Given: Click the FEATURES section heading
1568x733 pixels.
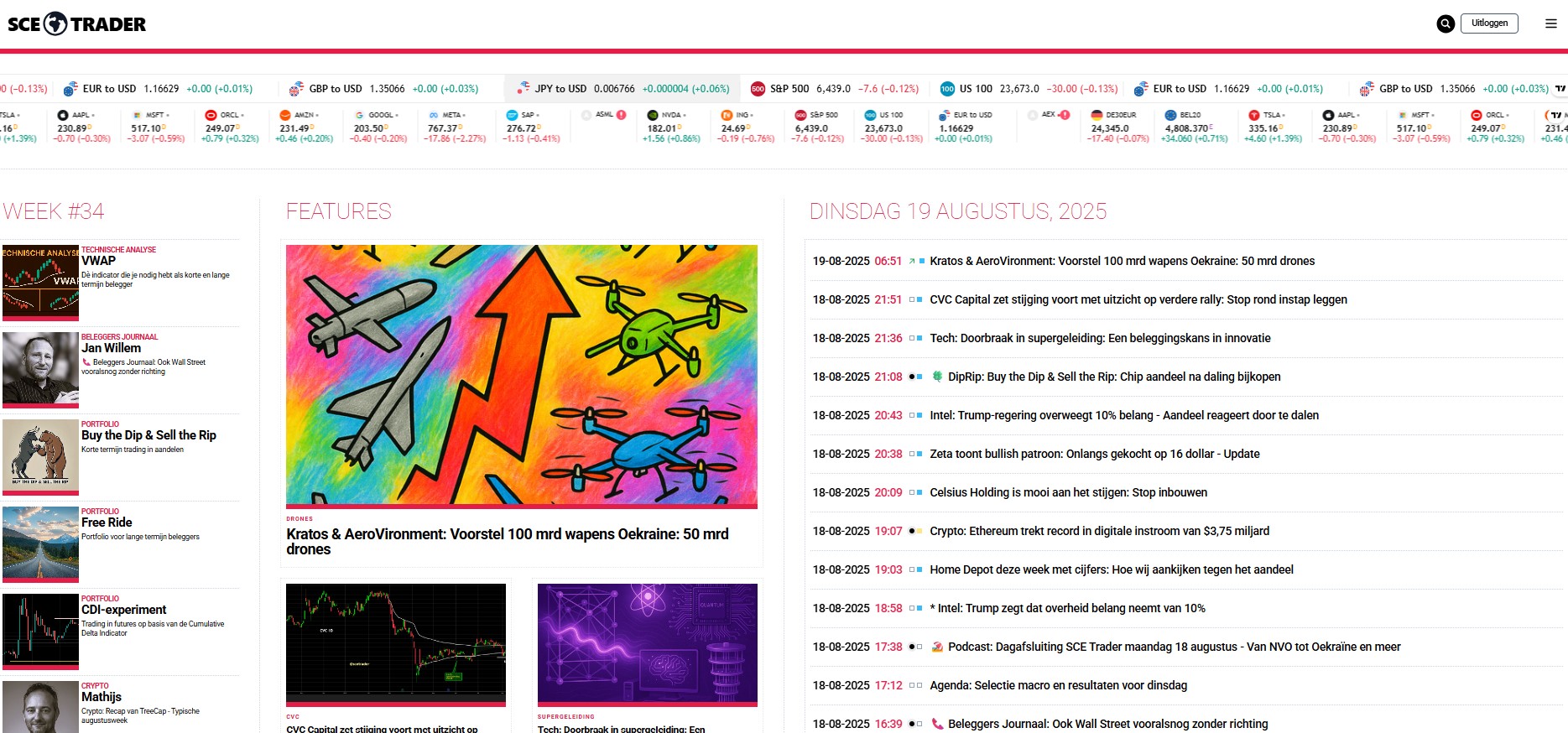Looking at the screenshot, I should 339,211.
